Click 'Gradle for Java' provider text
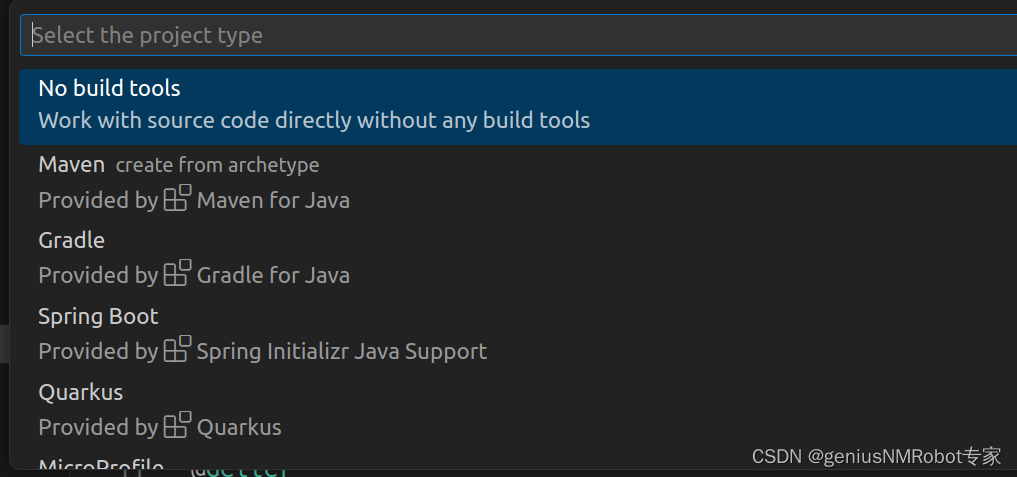 click(273, 276)
